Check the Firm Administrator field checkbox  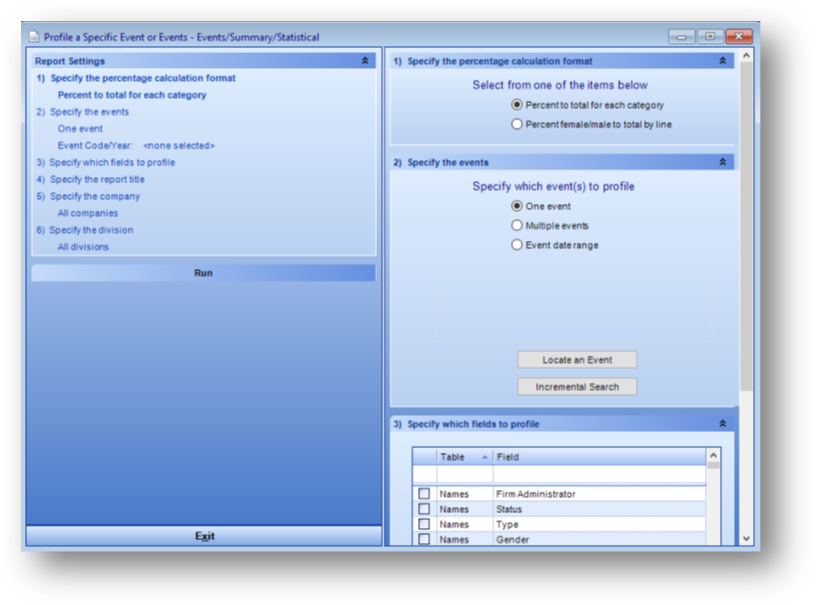(x=424, y=493)
